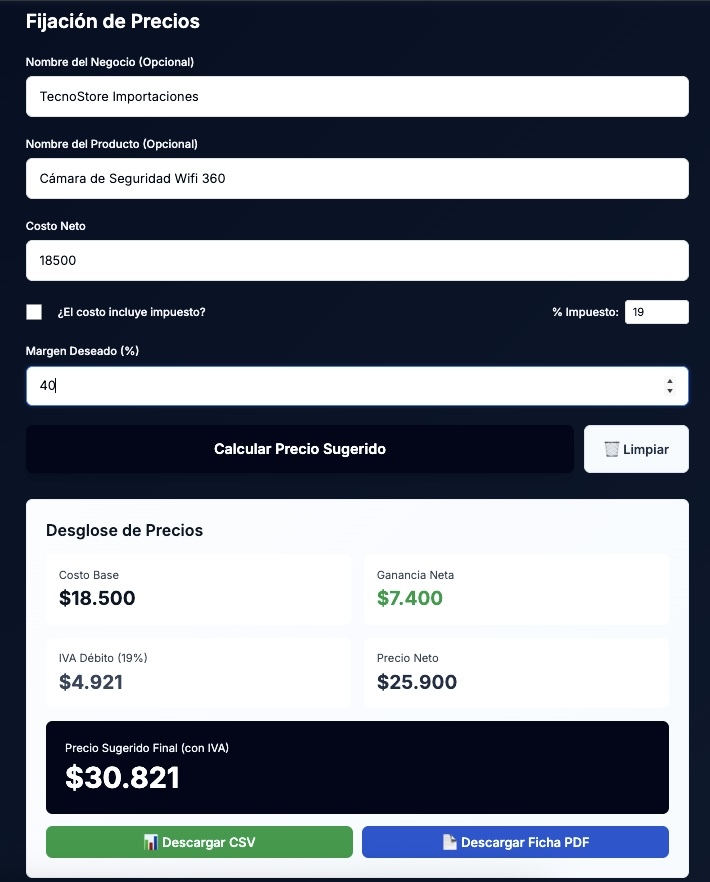The height and width of the screenshot is (882, 710).
Task: Click the Desglose de Precios title
Action: tap(124, 530)
